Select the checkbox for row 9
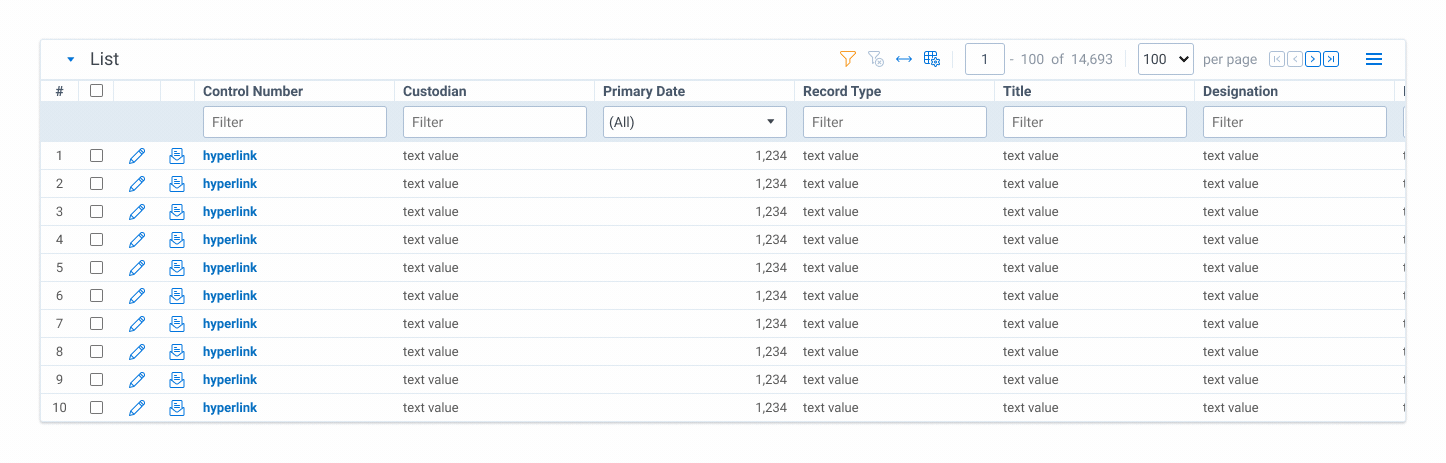 (97, 380)
